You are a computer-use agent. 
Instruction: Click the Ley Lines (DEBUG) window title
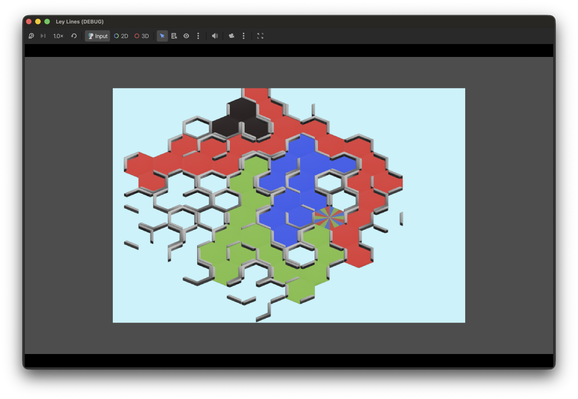point(80,22)
